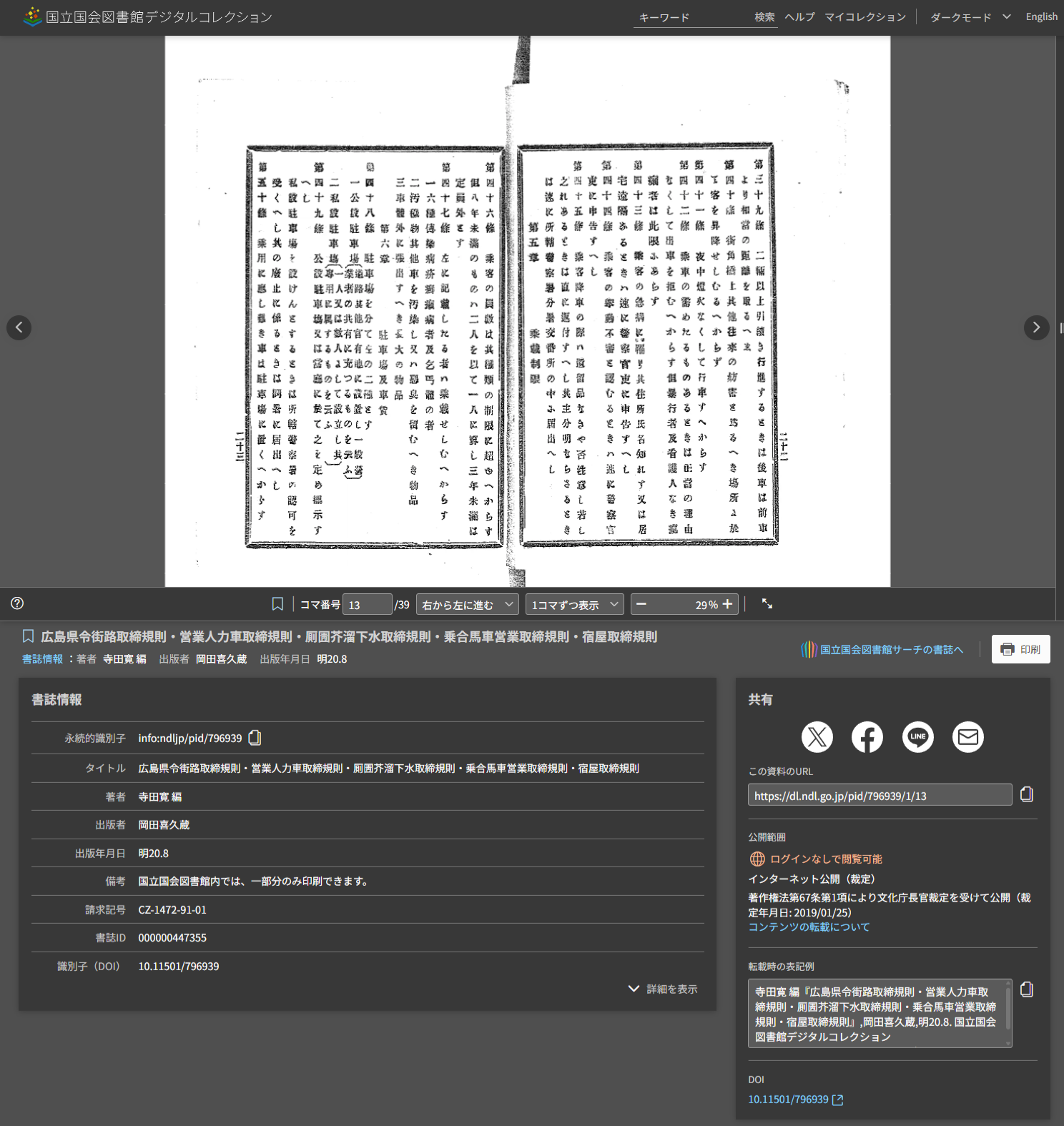Open the ヘルプ menu item
The height and width of the screenshot is (1126, 1064).
799,17
